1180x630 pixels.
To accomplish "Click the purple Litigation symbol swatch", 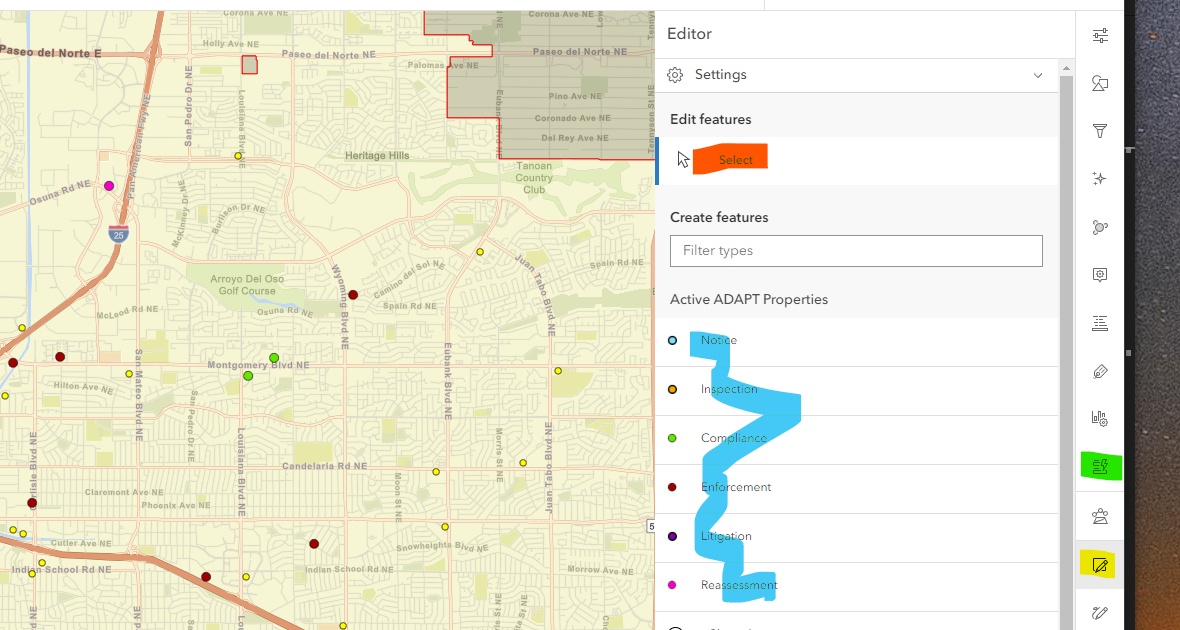I will pyautogui.click(x=672, y=537).
